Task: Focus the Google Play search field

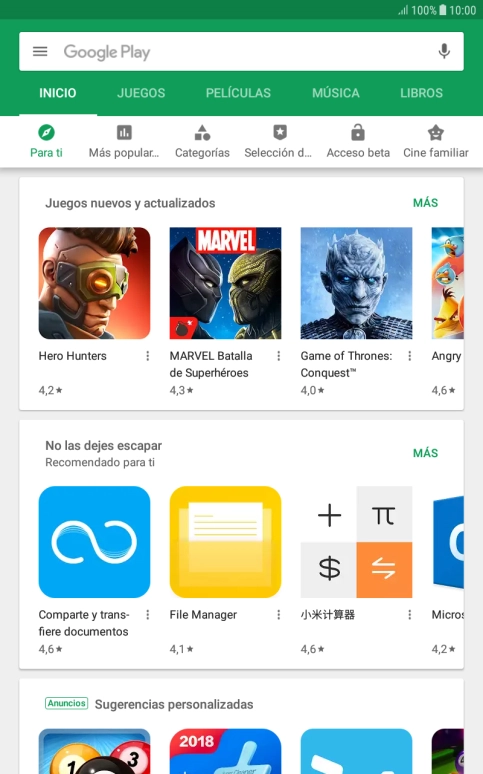Action: 242,51
